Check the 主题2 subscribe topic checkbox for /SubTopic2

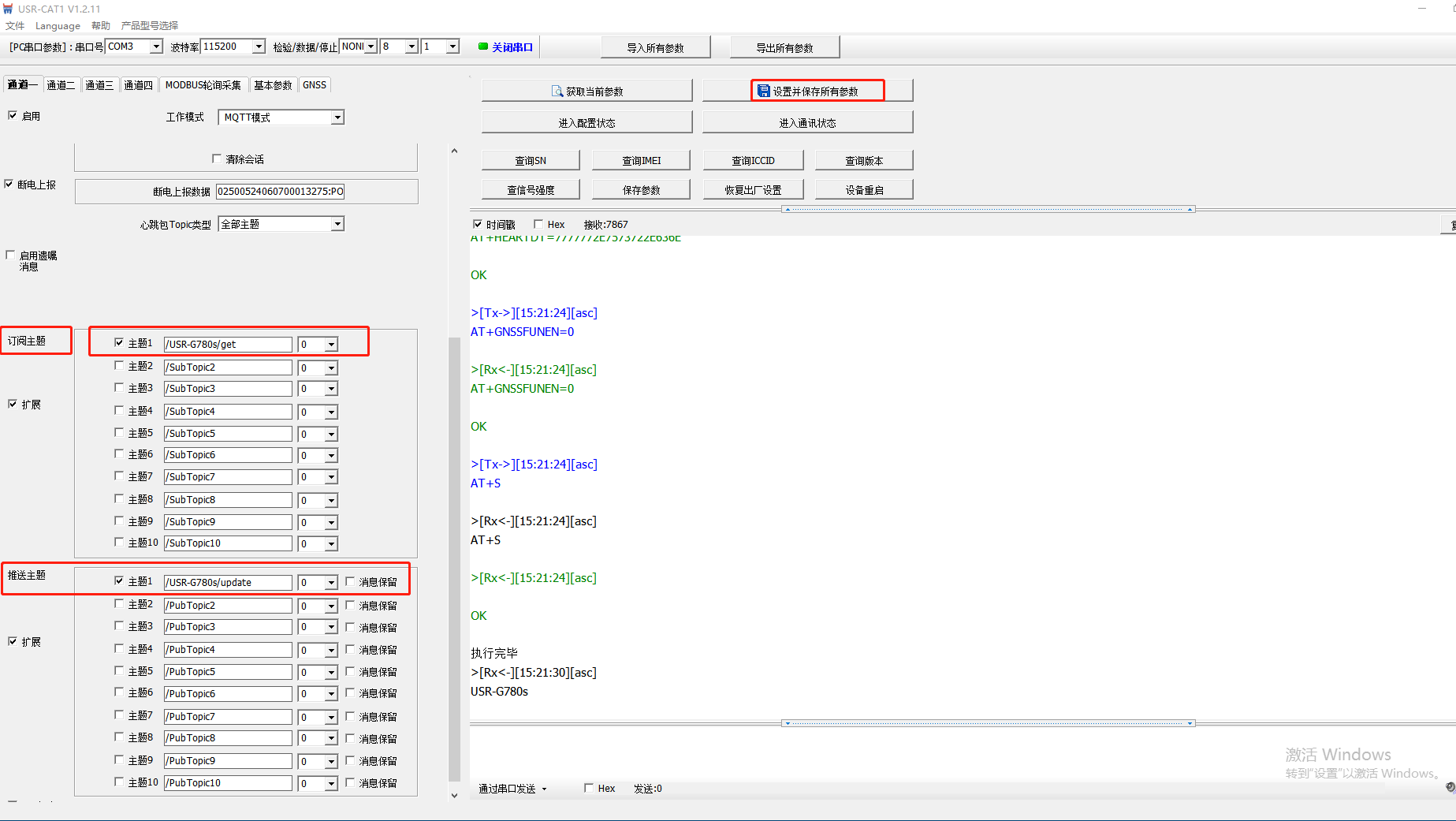point(119,366)
